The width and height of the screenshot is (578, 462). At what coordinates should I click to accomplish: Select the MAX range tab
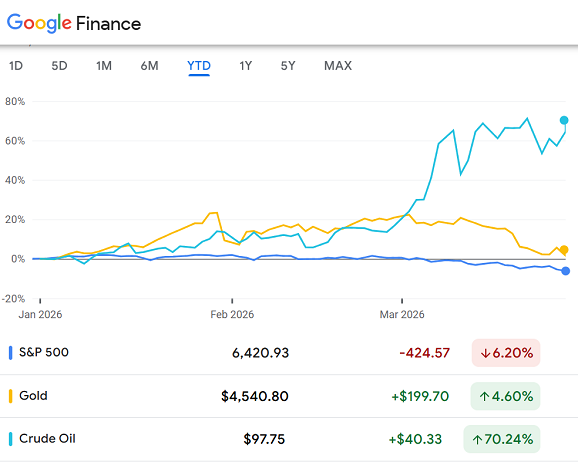pyautogui.click(x=338, y=66)
